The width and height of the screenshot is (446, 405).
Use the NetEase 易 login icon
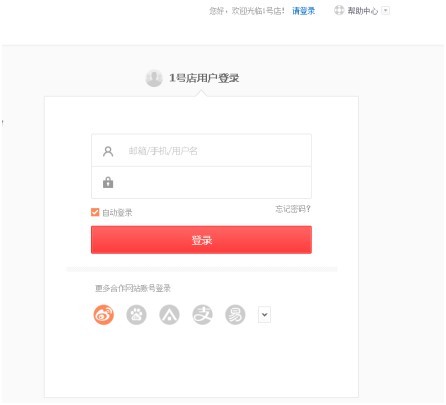[235, 314]
